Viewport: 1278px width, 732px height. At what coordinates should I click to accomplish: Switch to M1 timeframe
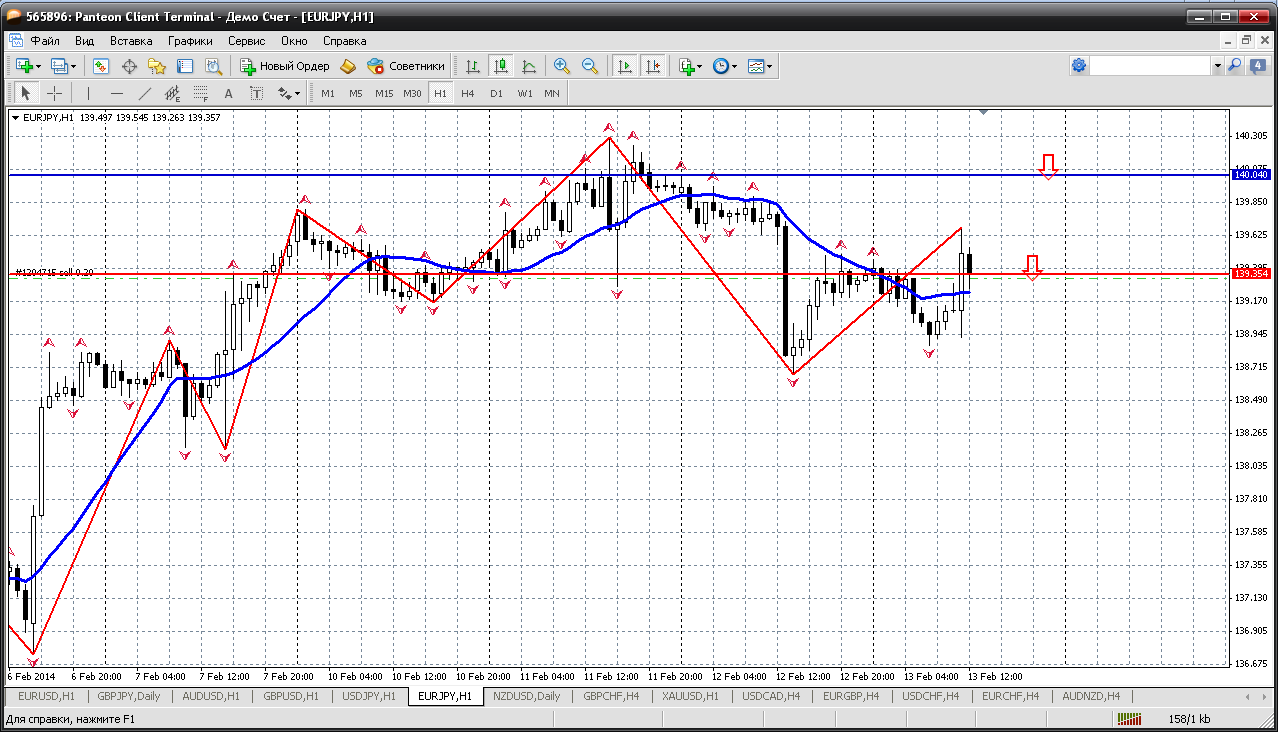click(328, 93)
